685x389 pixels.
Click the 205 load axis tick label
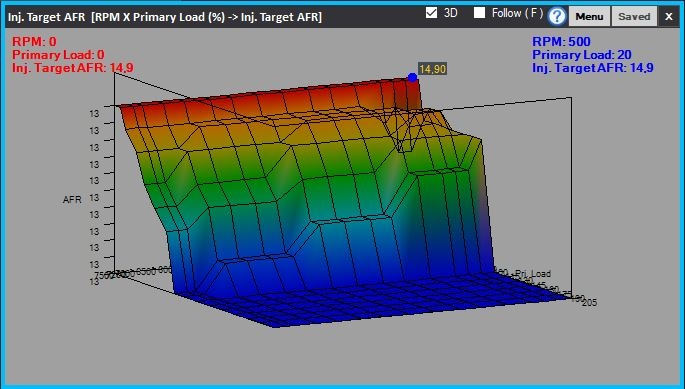coord(590,302)
